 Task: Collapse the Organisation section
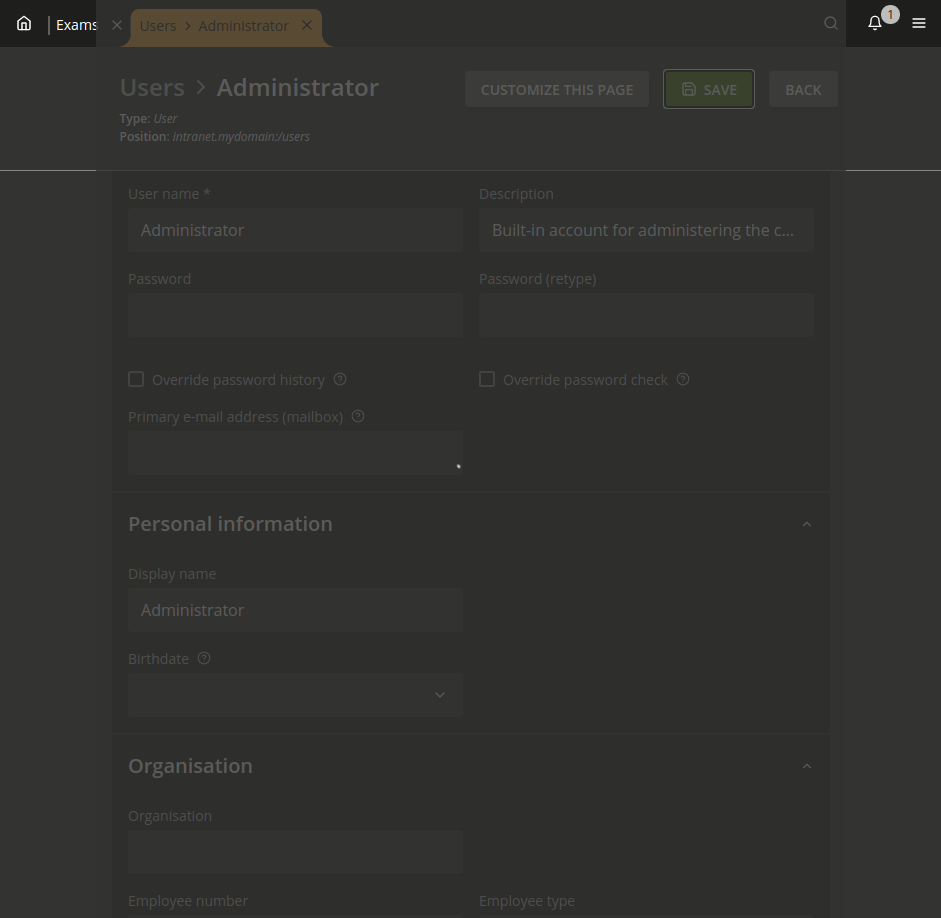pyautogui.click(x=806, y=766)
